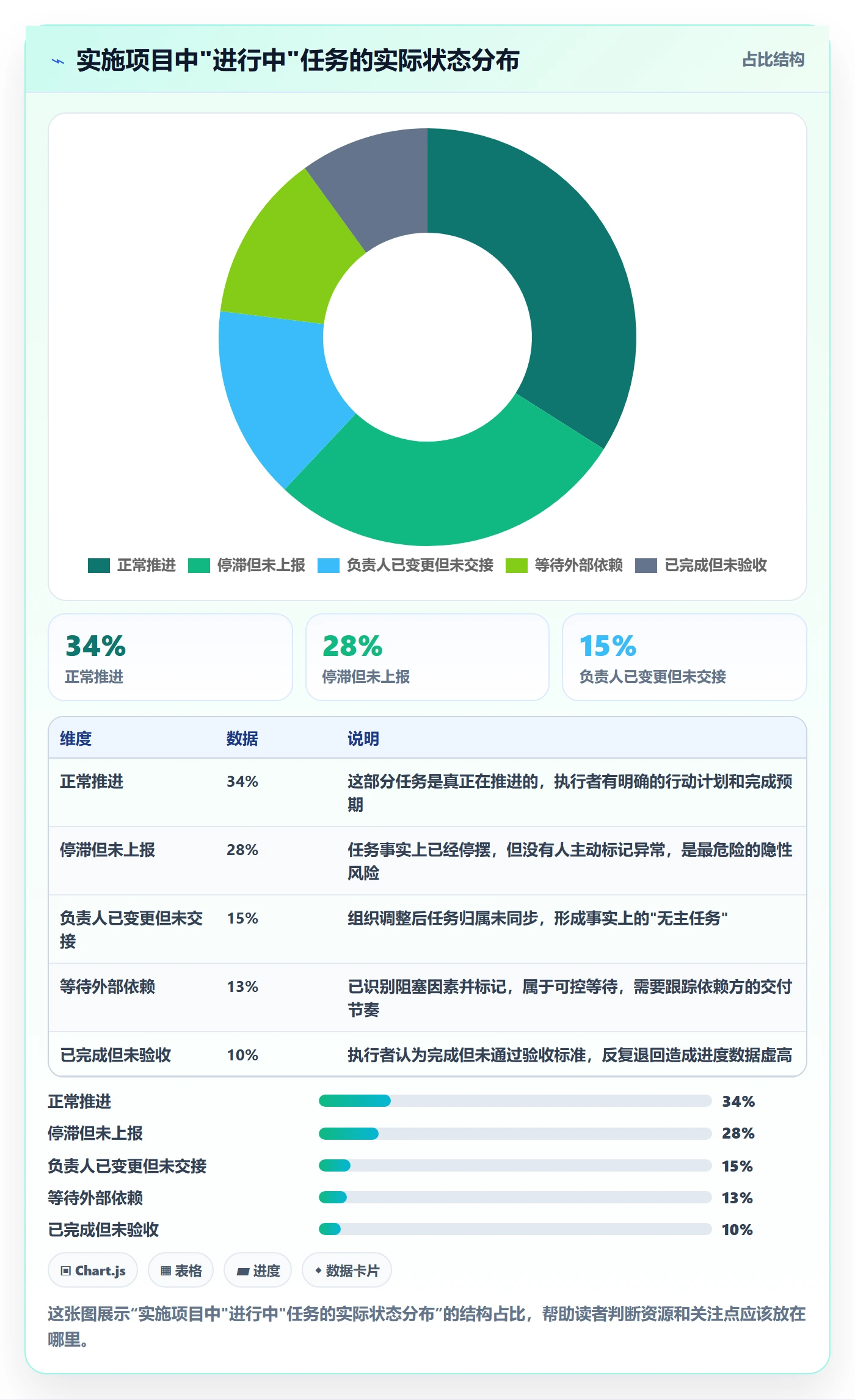Click the 等待外部依赖 progress bar
The height and width of the screenshot is (1400, 855).
[515, 1197]
